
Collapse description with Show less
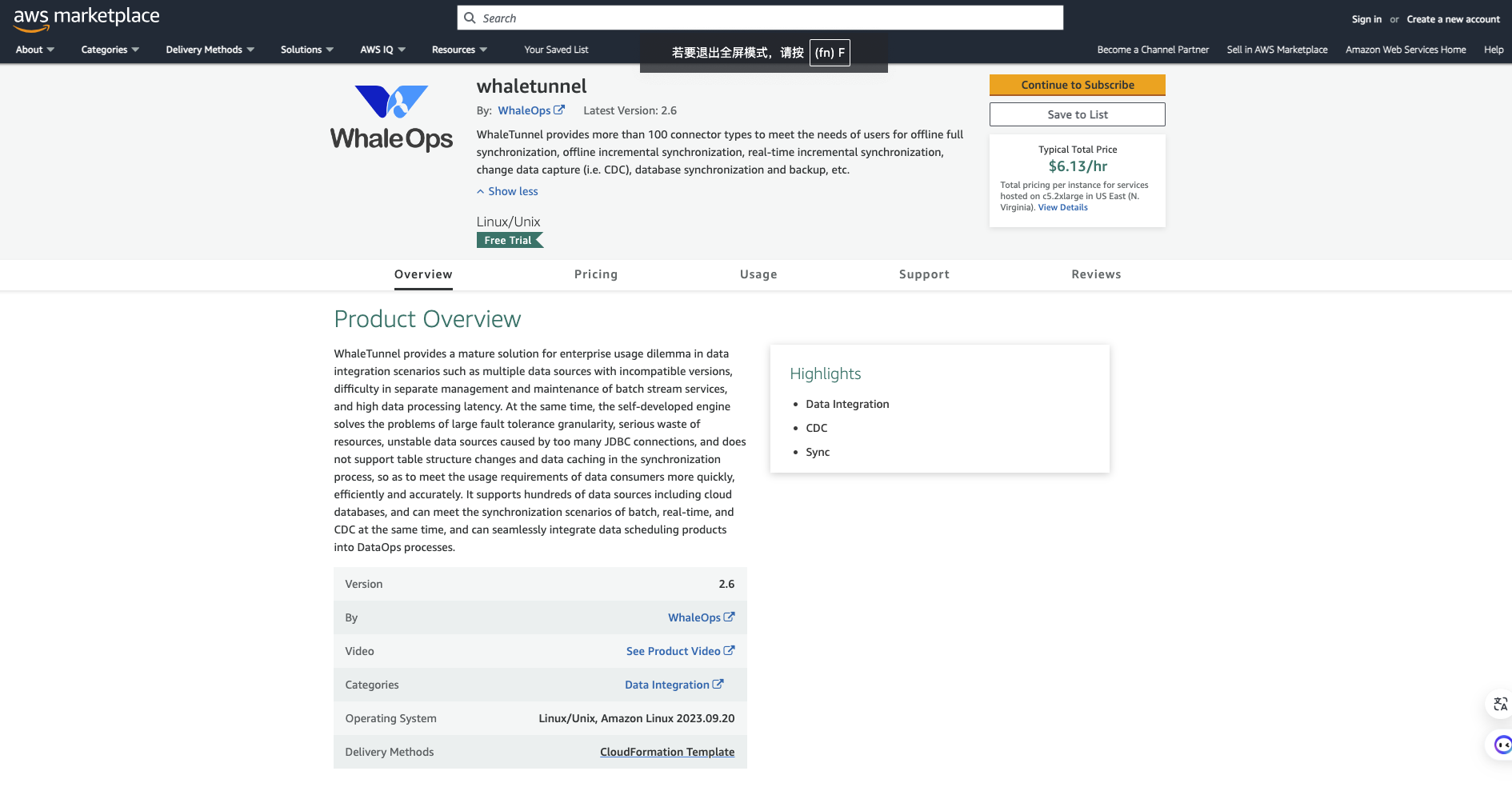(x=507, y=191)
